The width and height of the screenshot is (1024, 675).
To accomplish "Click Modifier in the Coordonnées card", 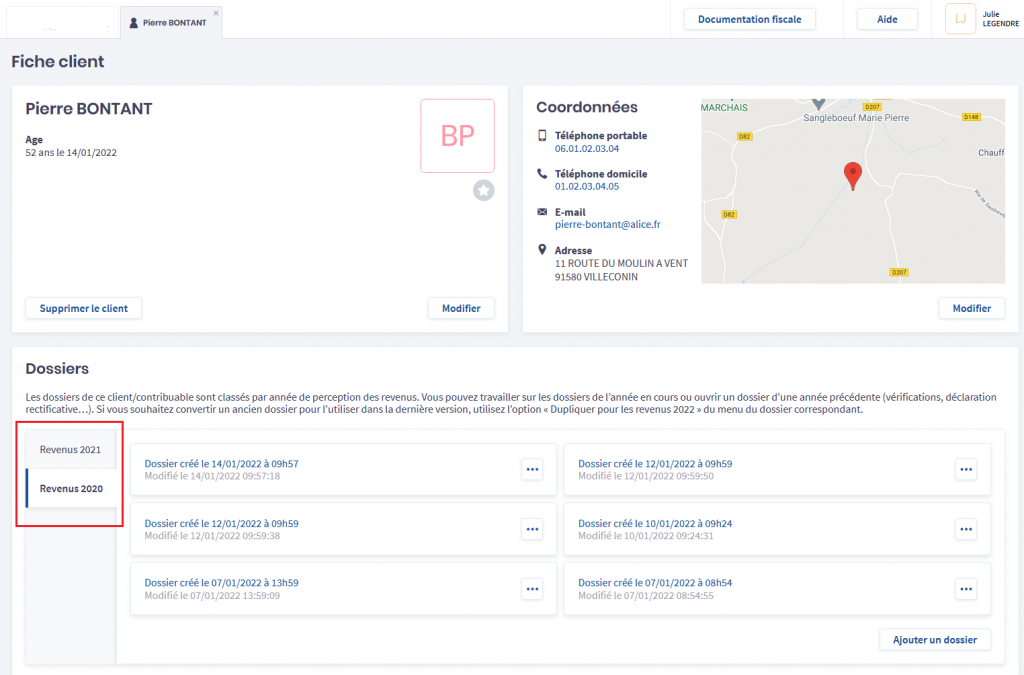I will 971,308.
